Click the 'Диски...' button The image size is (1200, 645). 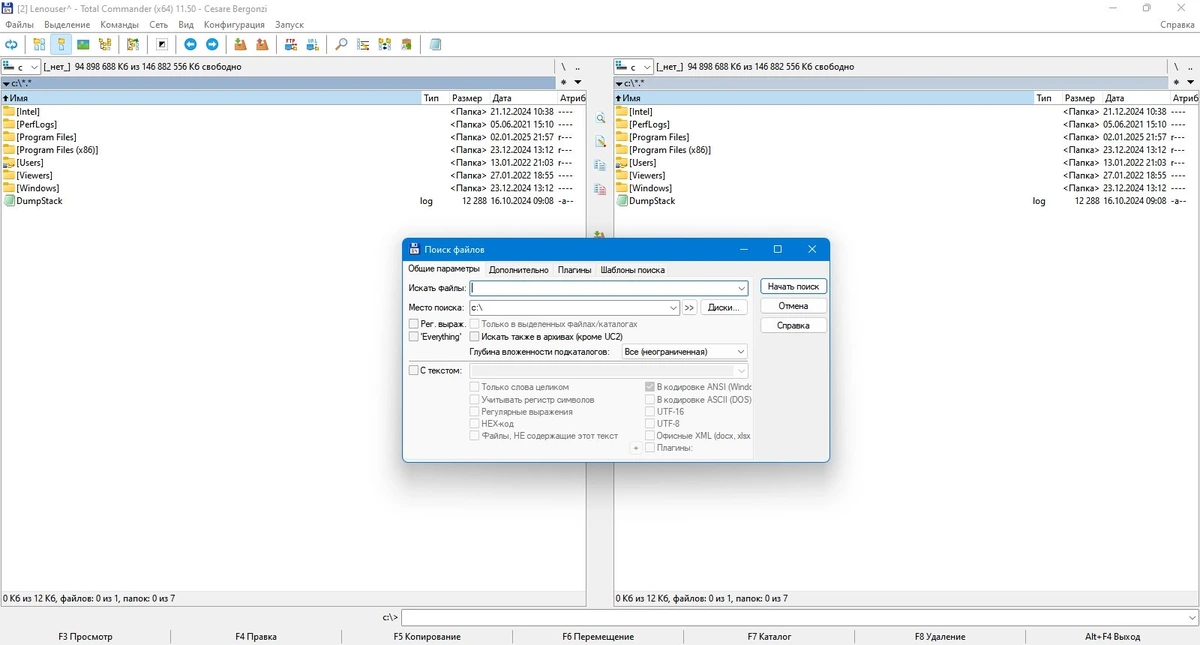(724, 308)
